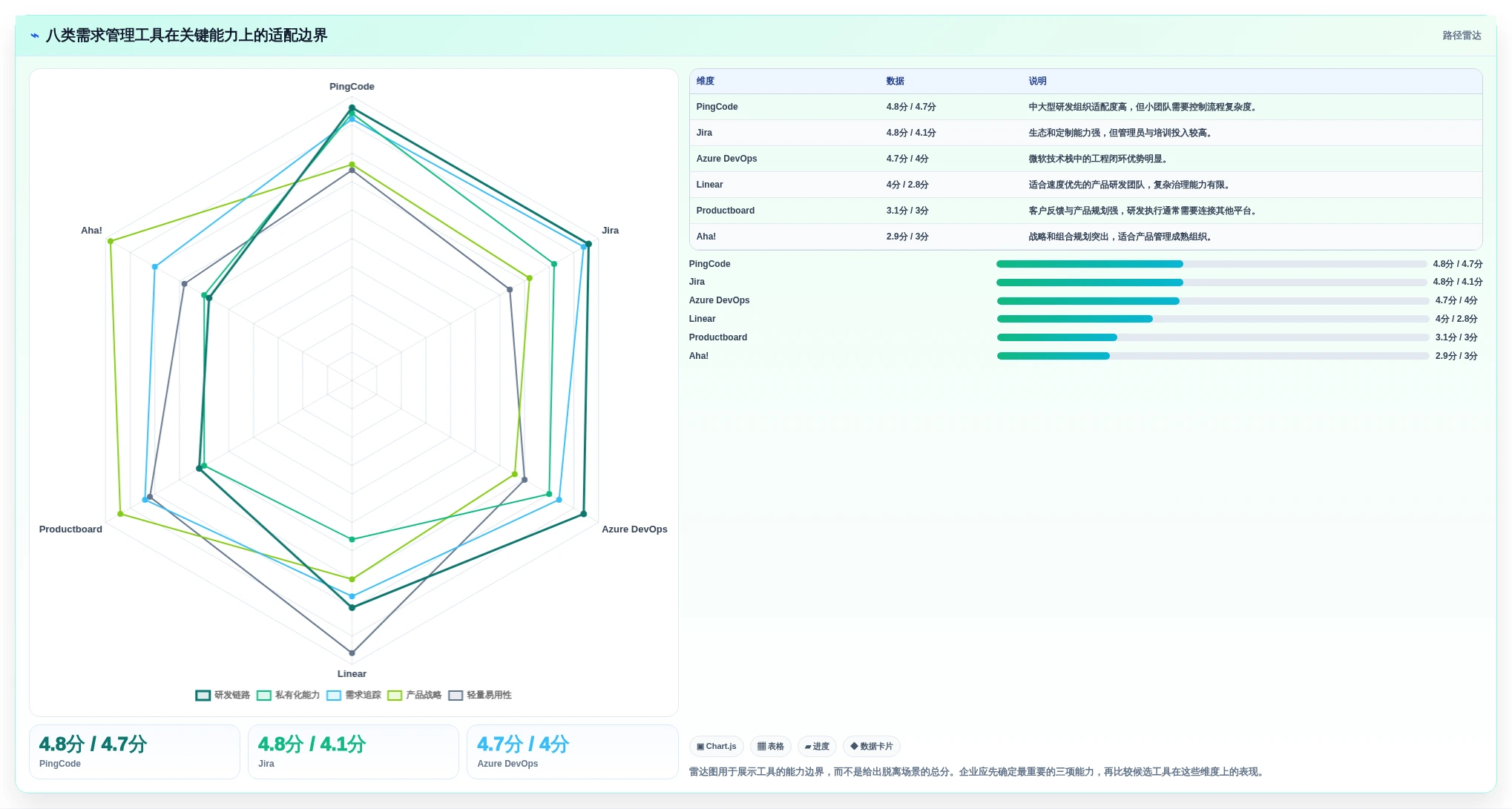The width and height of the screenshot is (1512, 809).
Task: Click the PingCode progress bar
Action: pyautogui.click(x=1211, y=264)
